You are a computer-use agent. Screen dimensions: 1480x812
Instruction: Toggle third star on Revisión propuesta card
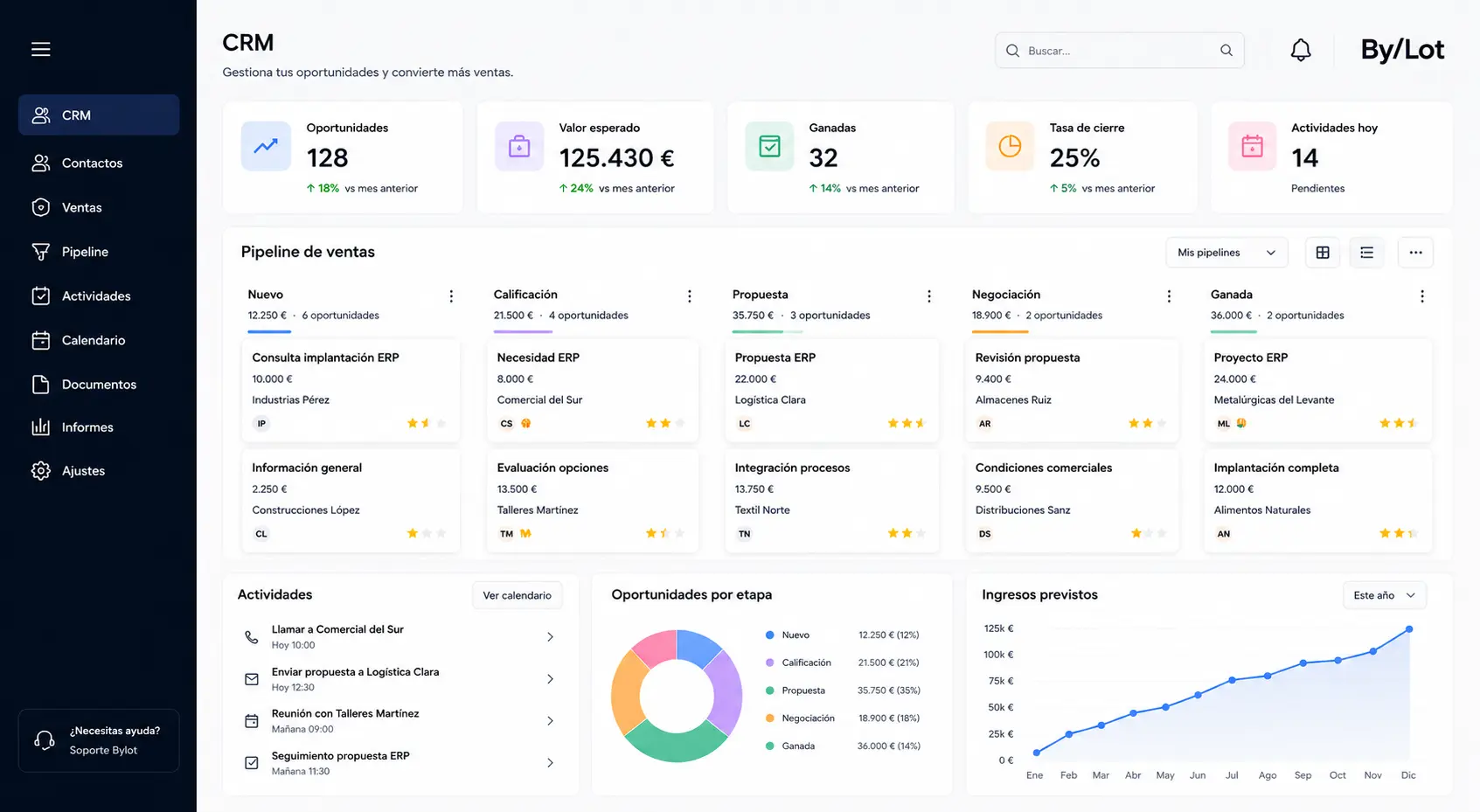tap(1162, 423)
